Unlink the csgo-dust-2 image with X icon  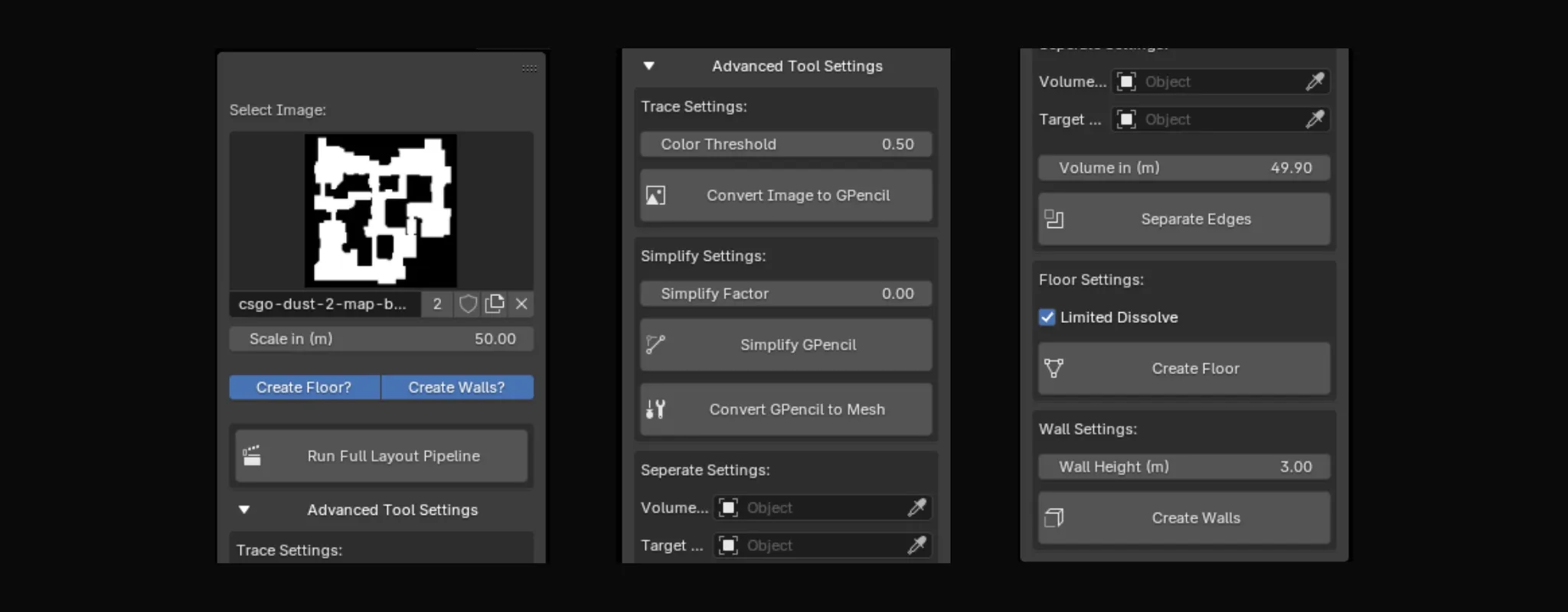(521, 304)
